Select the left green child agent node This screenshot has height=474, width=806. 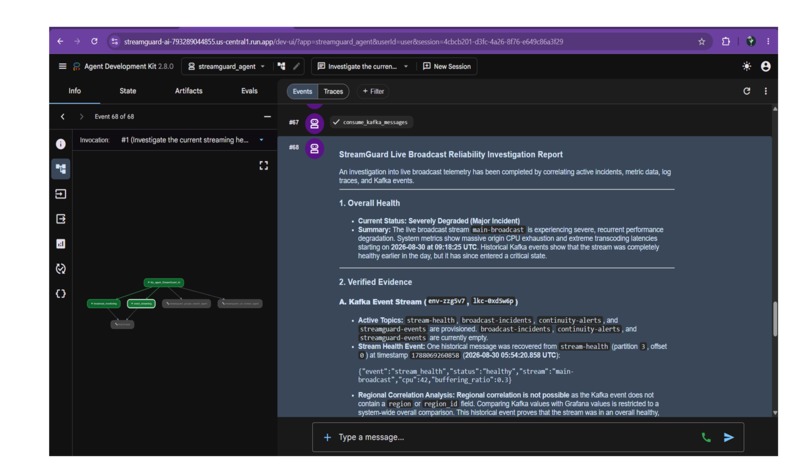coord(104,304)
